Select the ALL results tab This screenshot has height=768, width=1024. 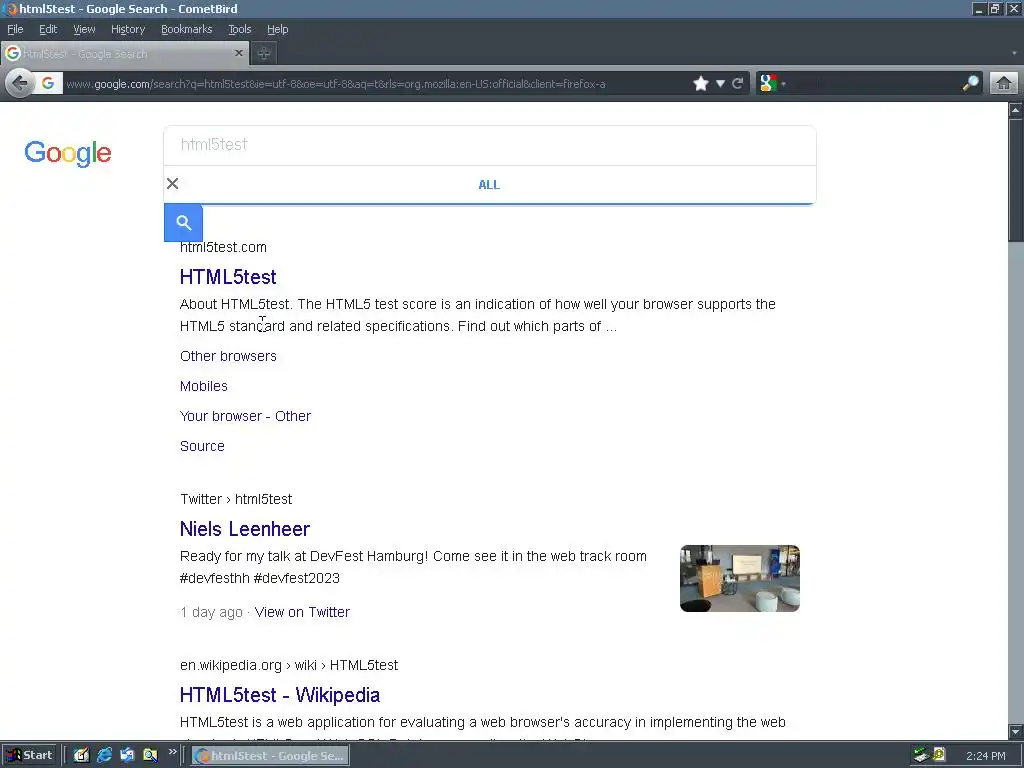click(489, 185)
